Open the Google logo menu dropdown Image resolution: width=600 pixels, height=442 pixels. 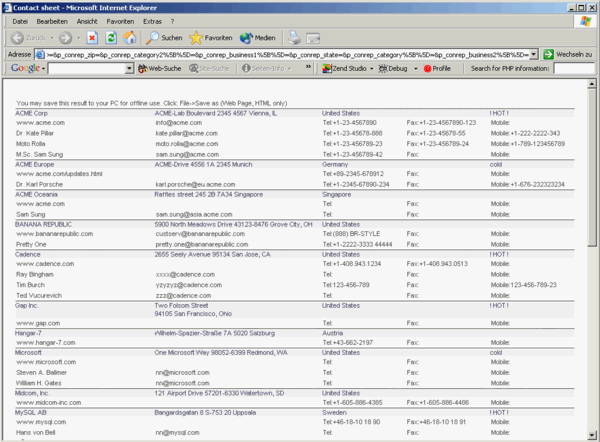click(43, 69)
